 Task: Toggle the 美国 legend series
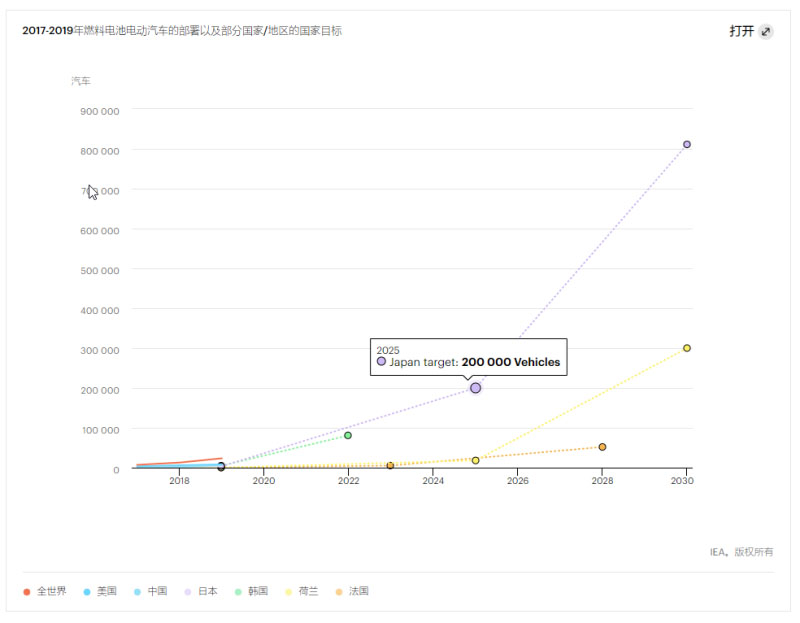point(100,591)
